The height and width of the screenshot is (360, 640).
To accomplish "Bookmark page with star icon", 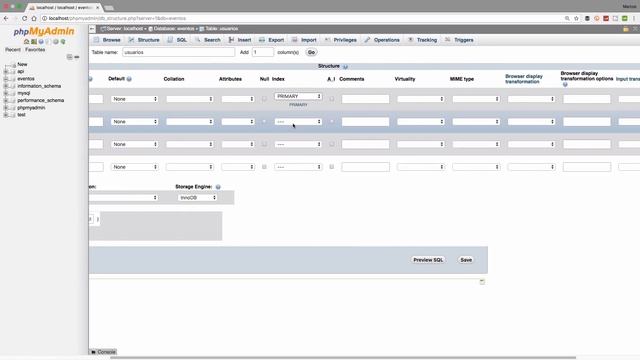I will [576, 18].
